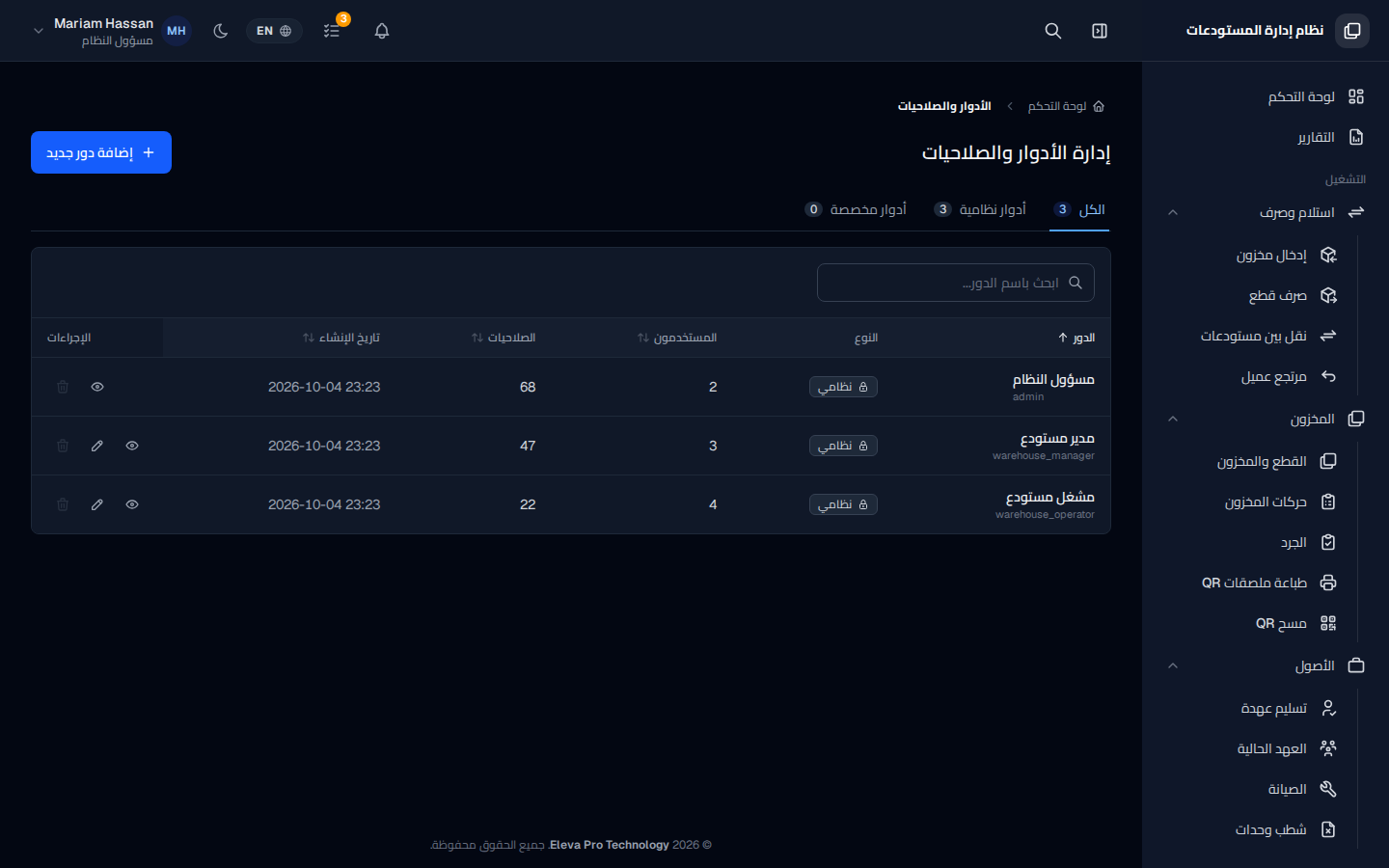
Task: Select the الكل tab
Action: [x=1079, y=209]
